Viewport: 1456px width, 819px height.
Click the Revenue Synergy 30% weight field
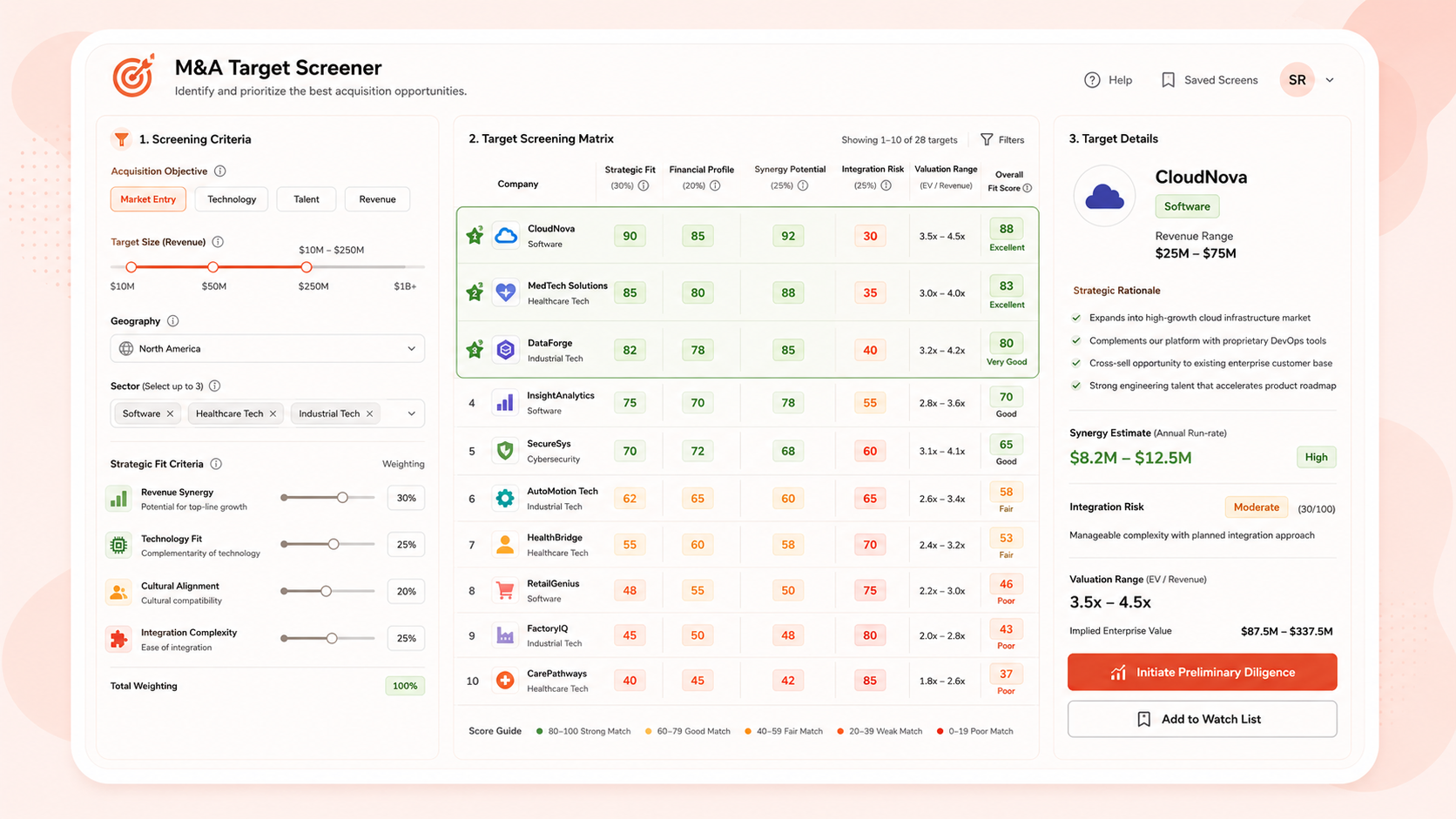(x=406, y=498)
